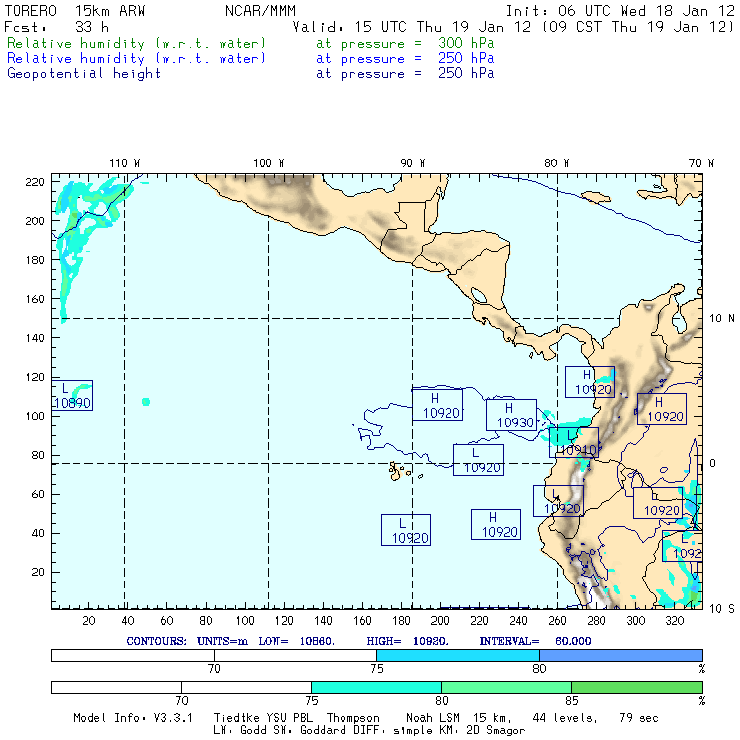
Task: Click the '220' y-axis tick label
Action: (x=35, y=182)
